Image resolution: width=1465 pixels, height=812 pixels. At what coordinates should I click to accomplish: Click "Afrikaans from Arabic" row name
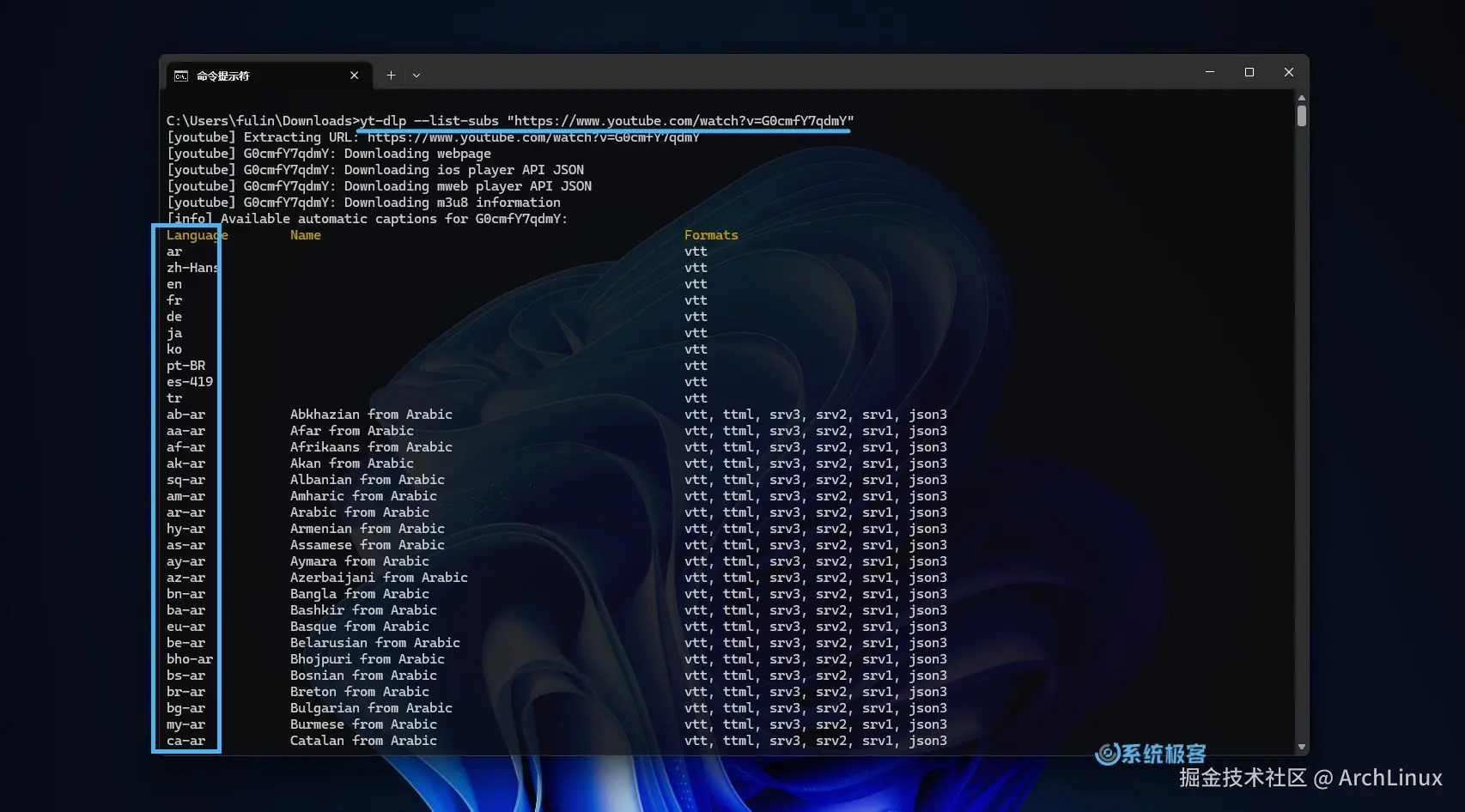(371, 447)
